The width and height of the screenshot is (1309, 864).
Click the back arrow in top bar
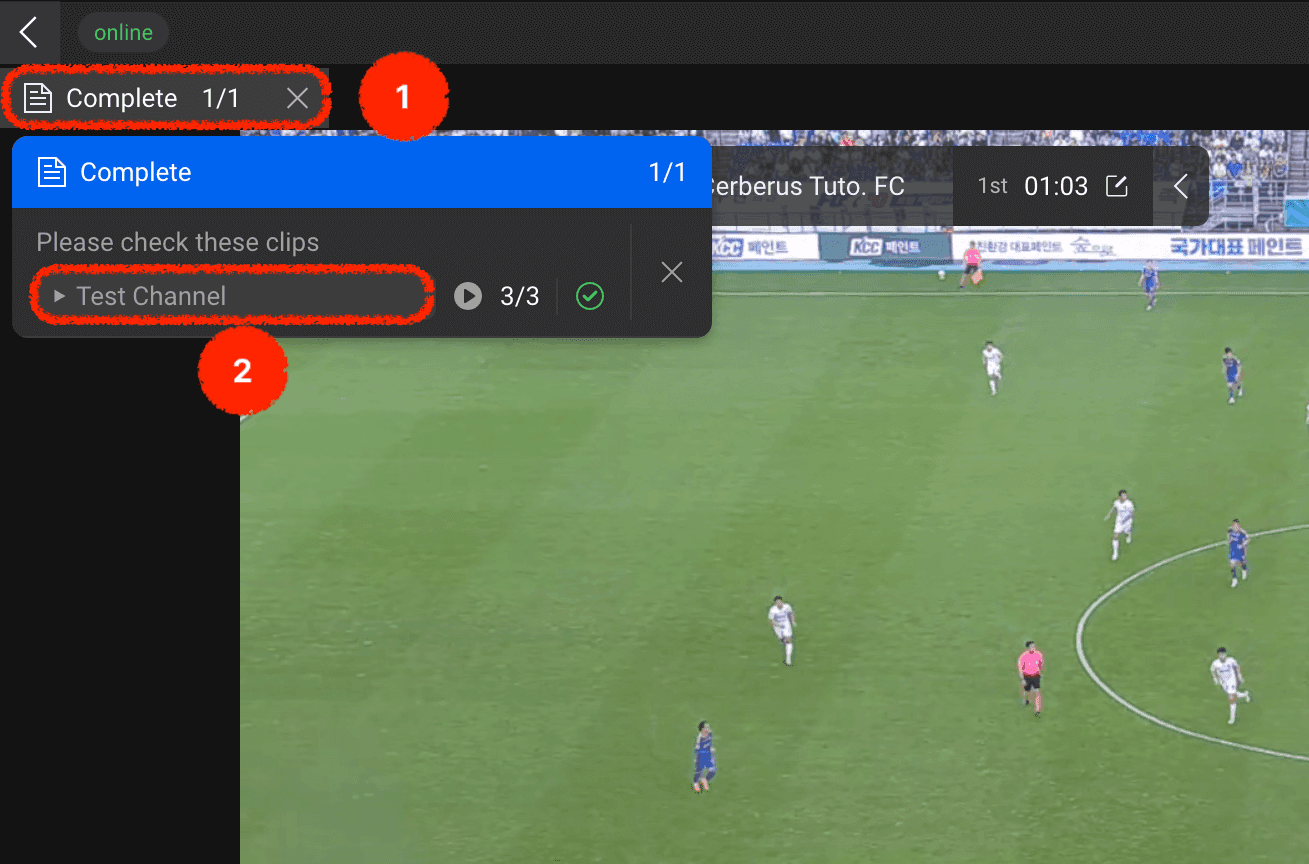(x=29, y=32)
